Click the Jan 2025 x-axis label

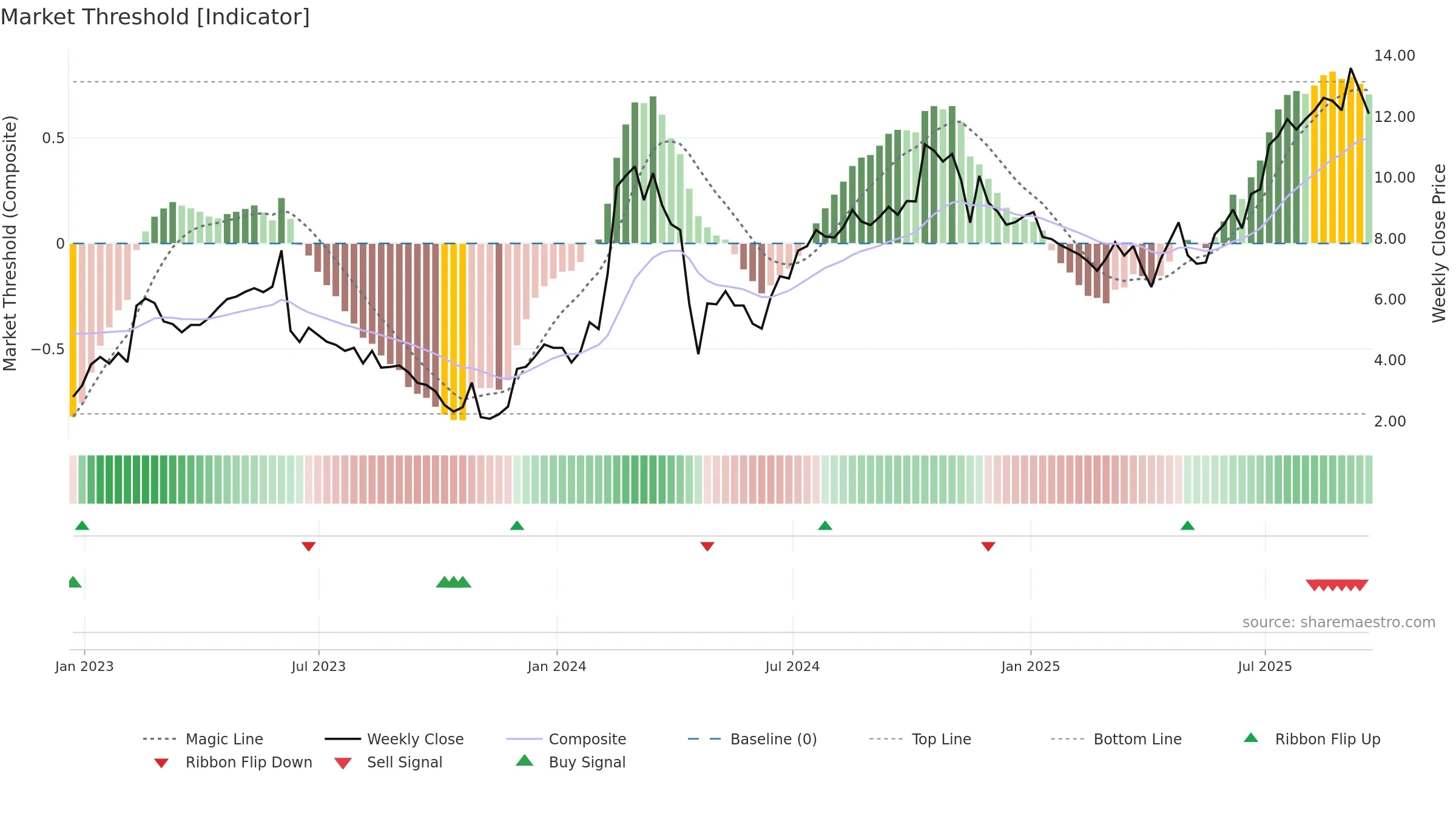pyautogui.click(x=1031, y=666)
